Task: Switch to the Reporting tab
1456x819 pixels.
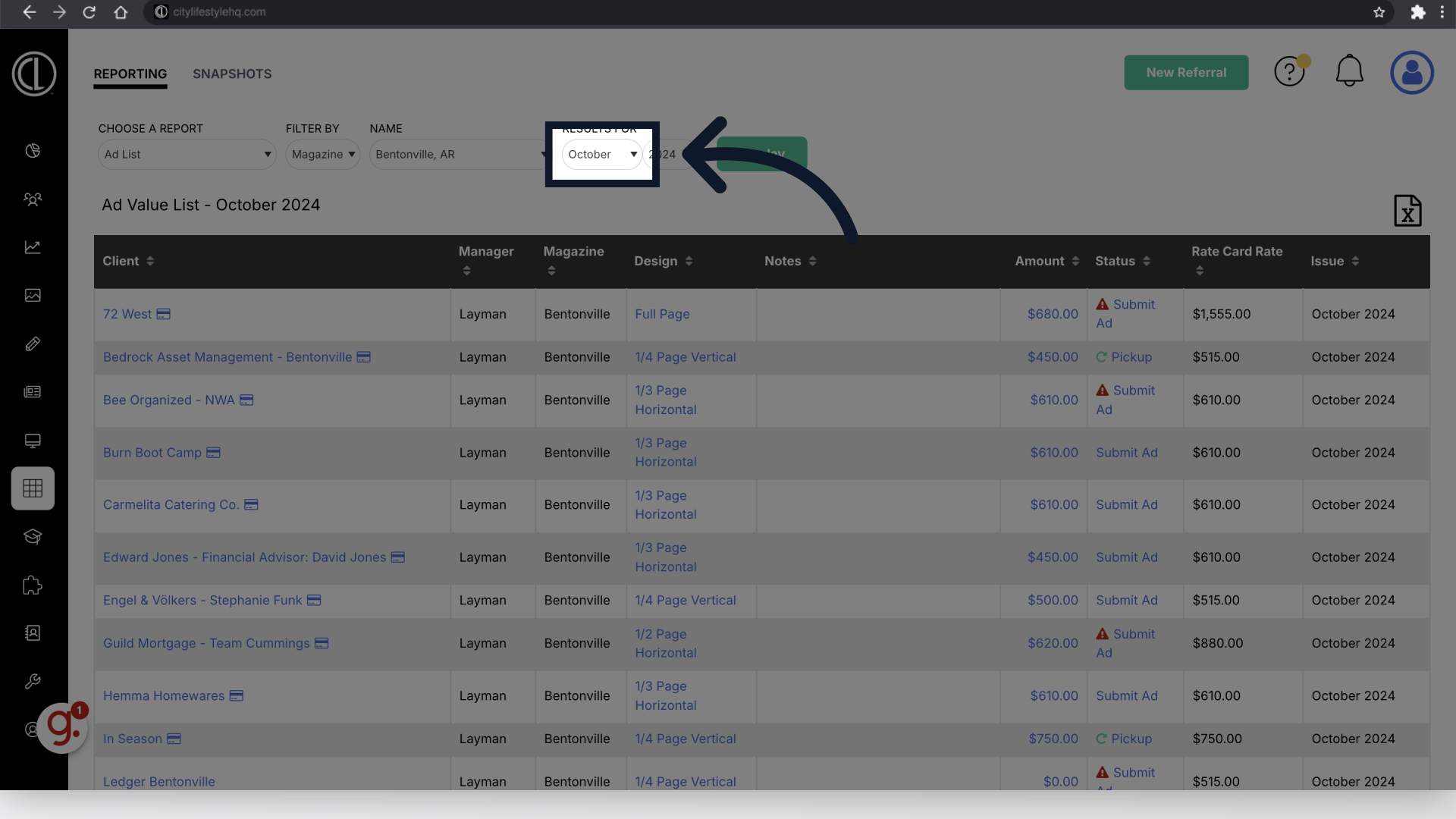Action: click(x=130, y=74)
